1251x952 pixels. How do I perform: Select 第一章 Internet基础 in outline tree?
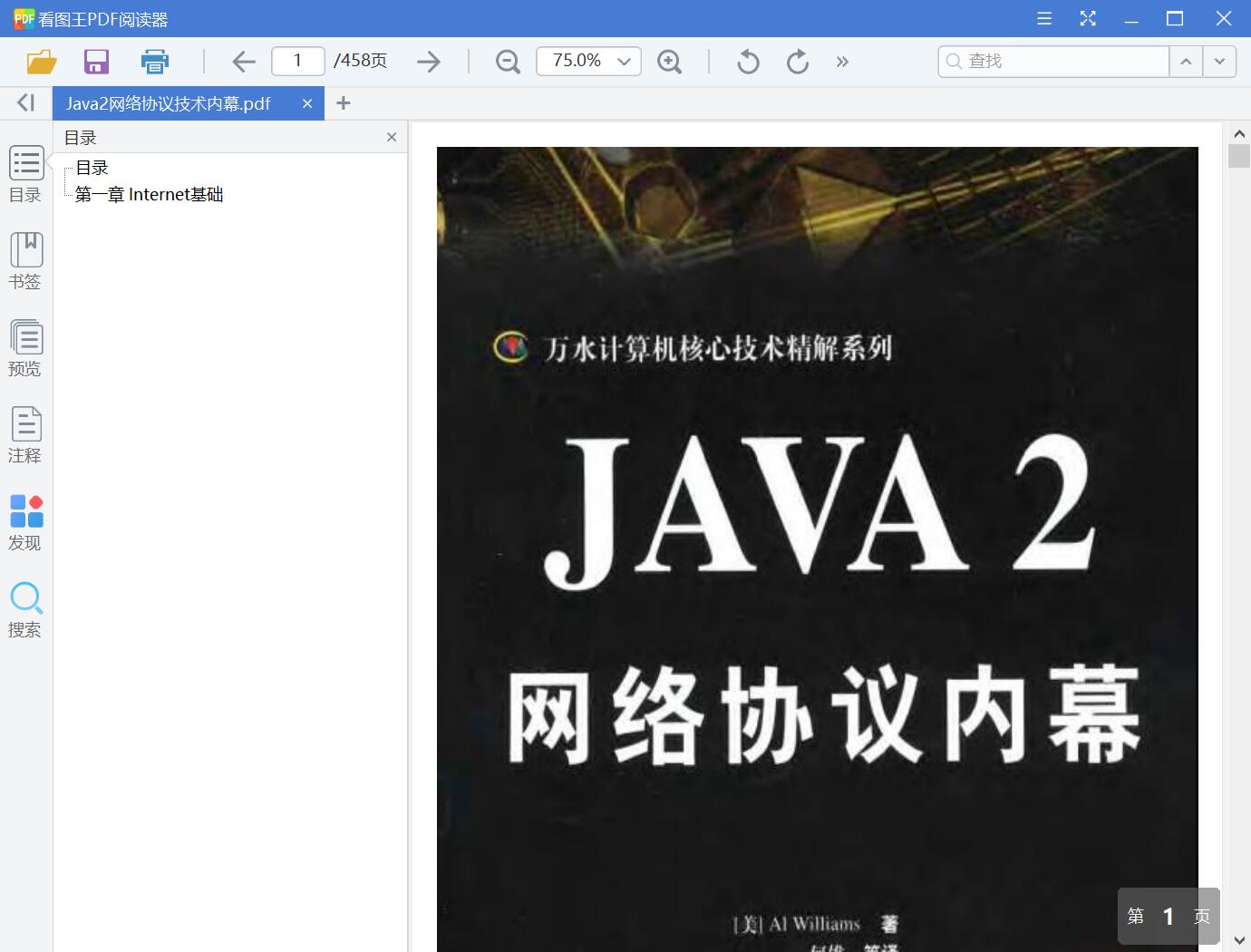149,194
